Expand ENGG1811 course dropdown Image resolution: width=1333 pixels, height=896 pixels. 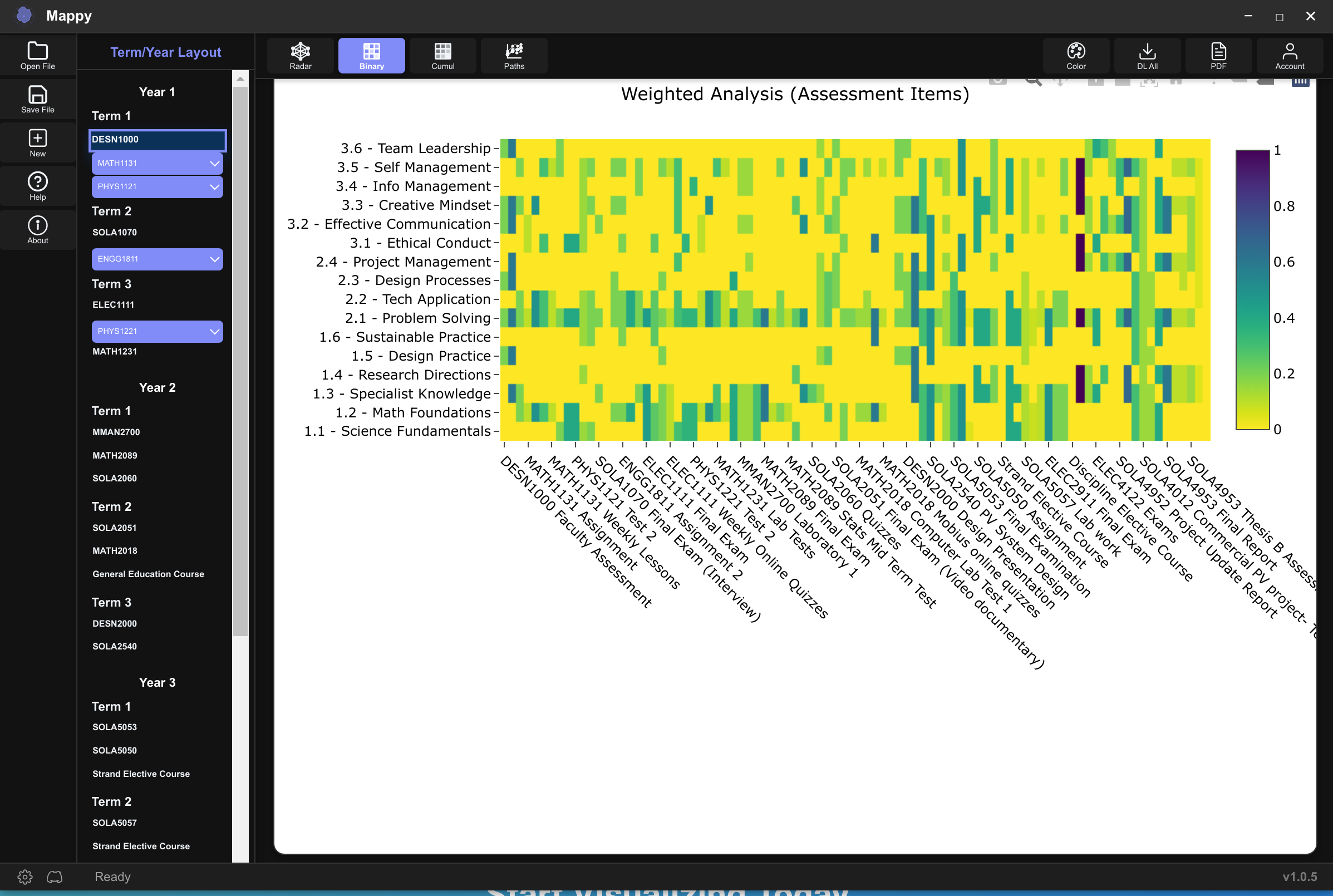click(x=214, y=259)
